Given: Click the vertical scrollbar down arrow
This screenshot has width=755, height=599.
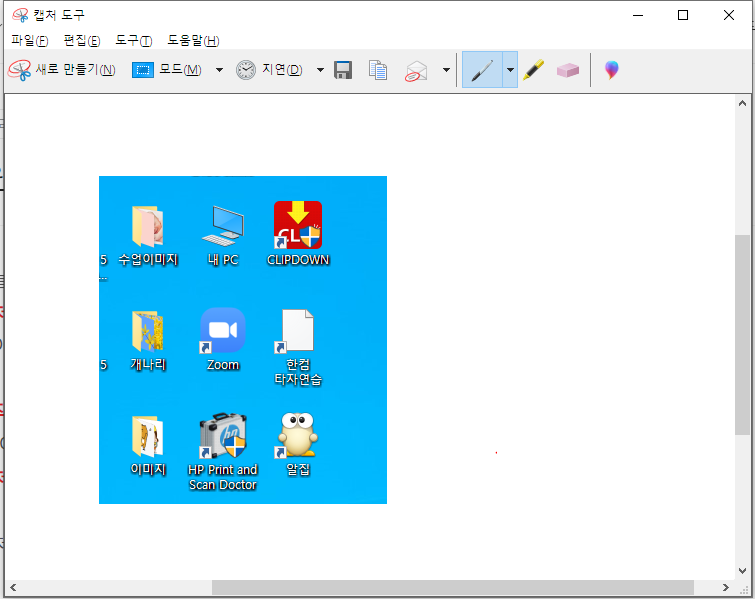Looking at the screenshot, I should [x=742, y=571].
